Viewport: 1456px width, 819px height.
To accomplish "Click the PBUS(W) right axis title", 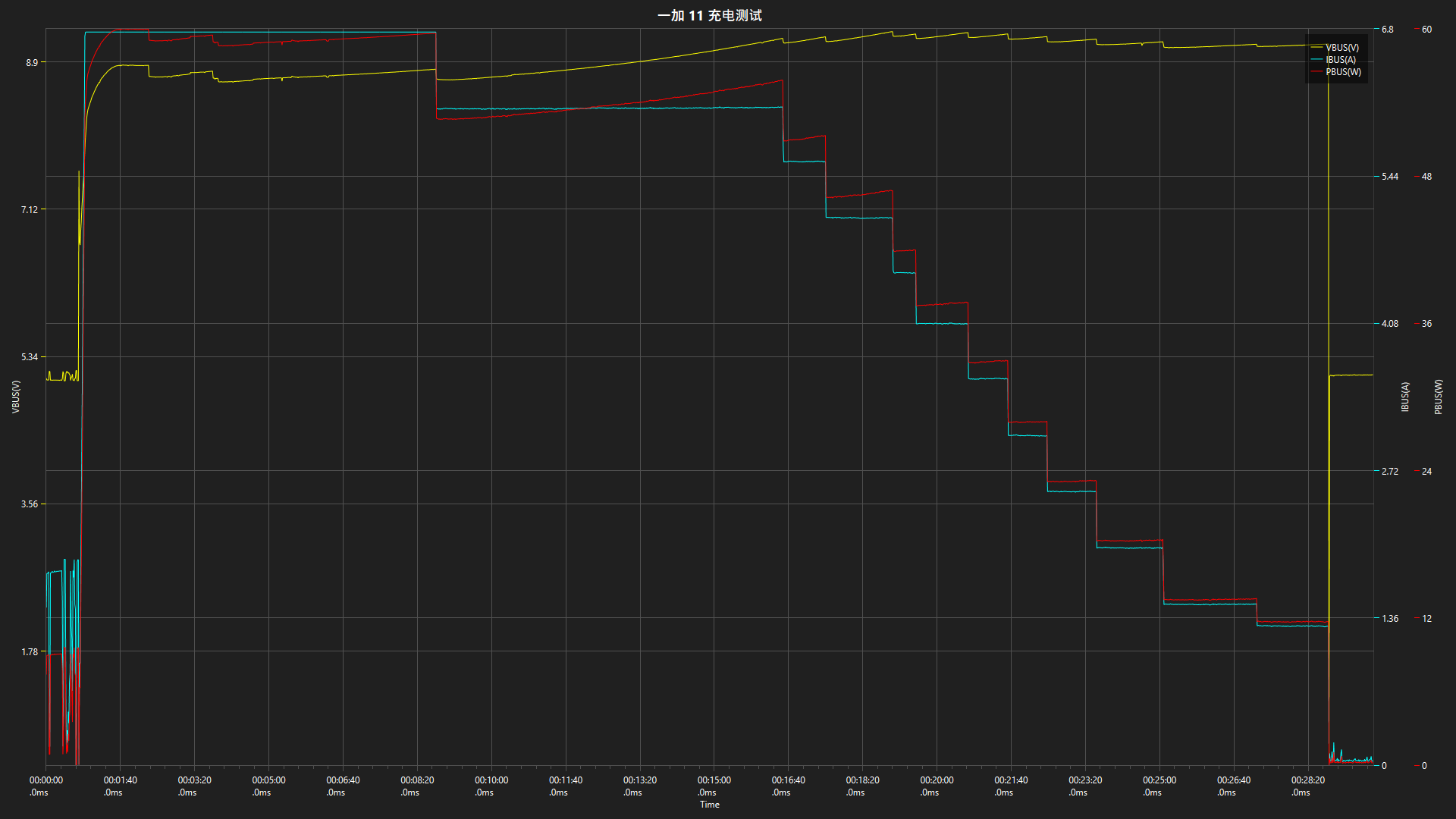I will point(1439,397).
